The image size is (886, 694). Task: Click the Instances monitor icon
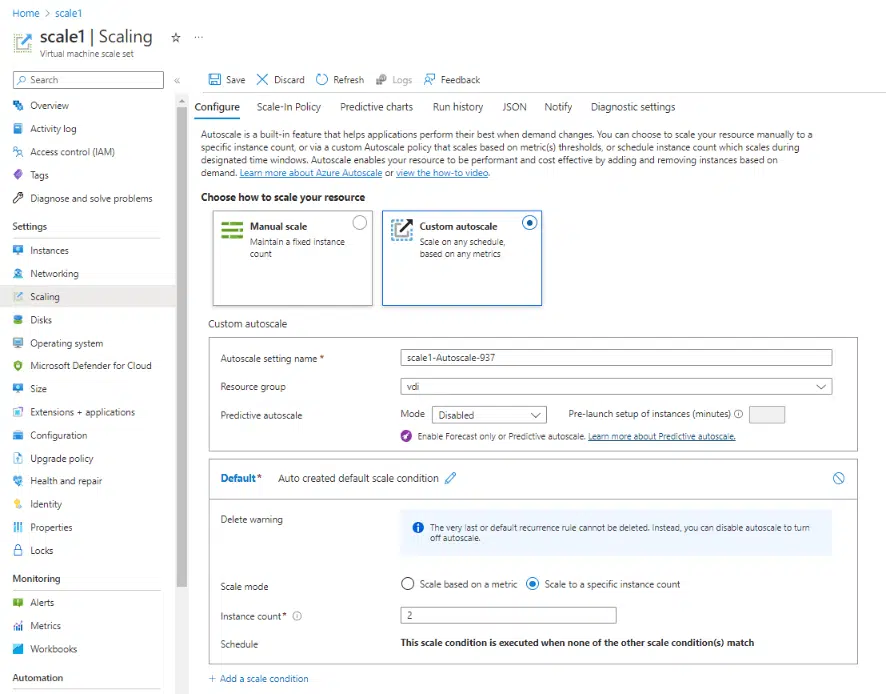coord(18,250)
